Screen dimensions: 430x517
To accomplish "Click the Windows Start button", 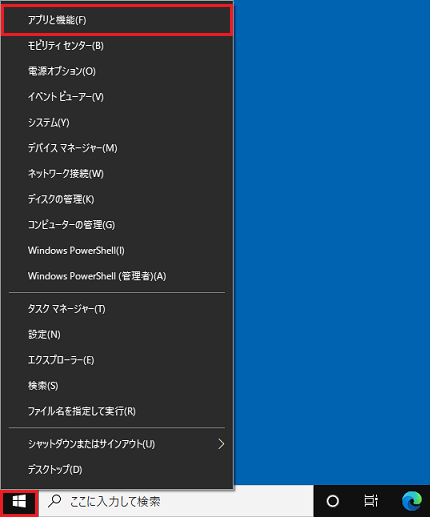I will point(19,501).
